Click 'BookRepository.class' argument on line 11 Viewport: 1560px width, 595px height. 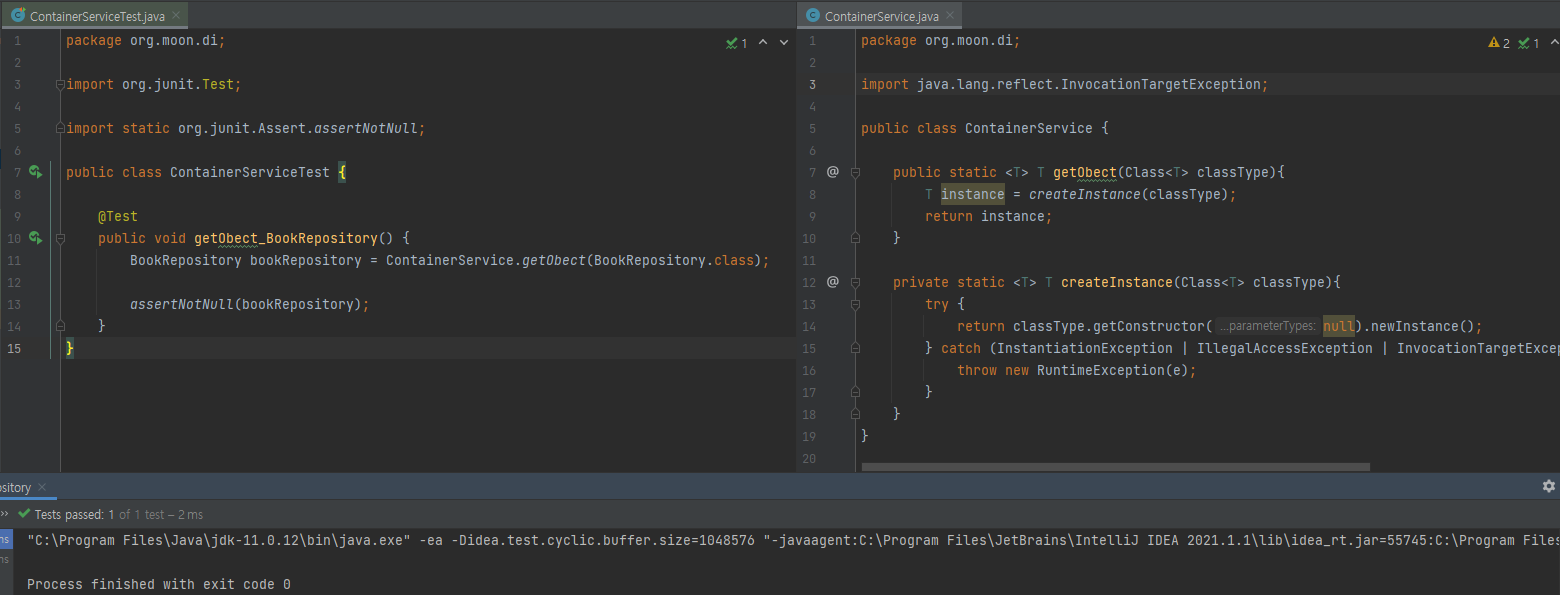674,260
